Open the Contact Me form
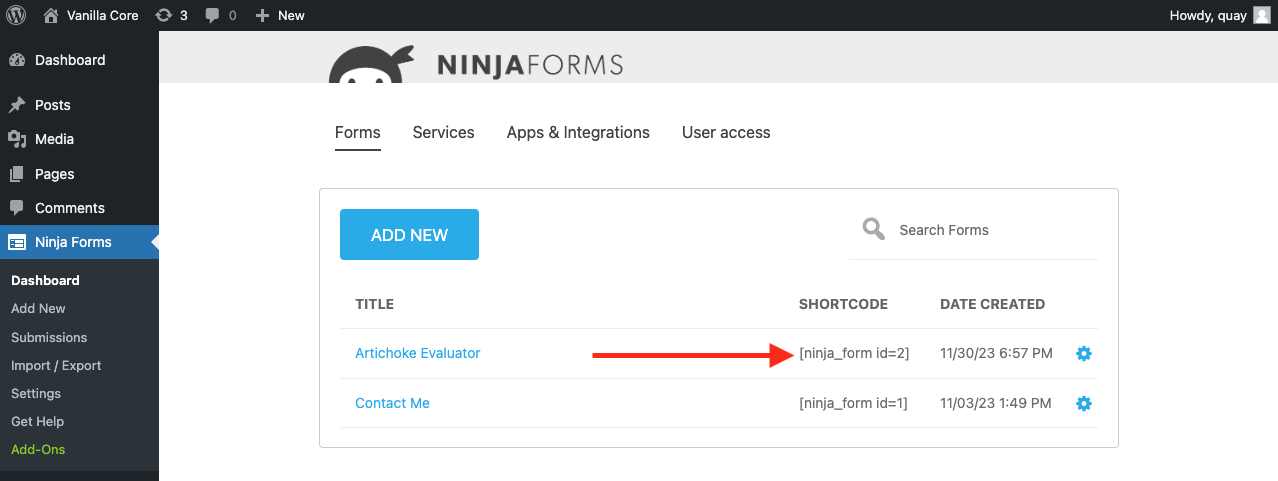 click(x=392, y=403)
